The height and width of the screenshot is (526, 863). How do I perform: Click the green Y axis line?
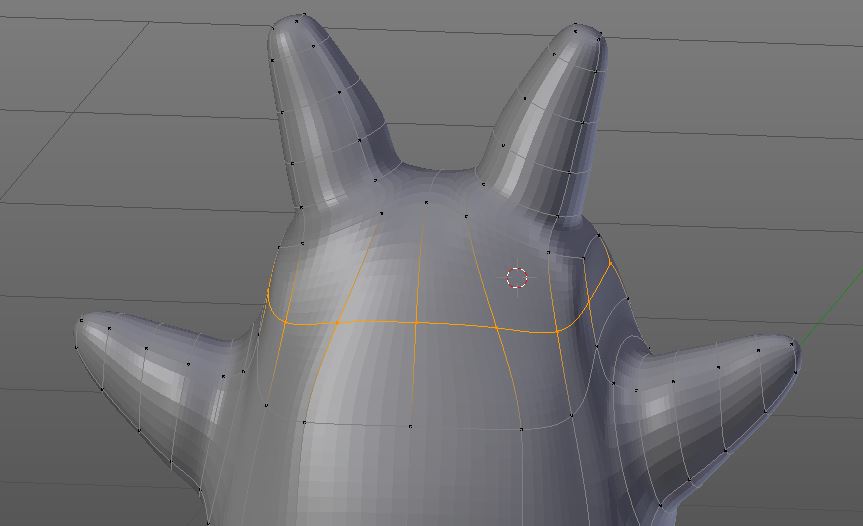831,306
